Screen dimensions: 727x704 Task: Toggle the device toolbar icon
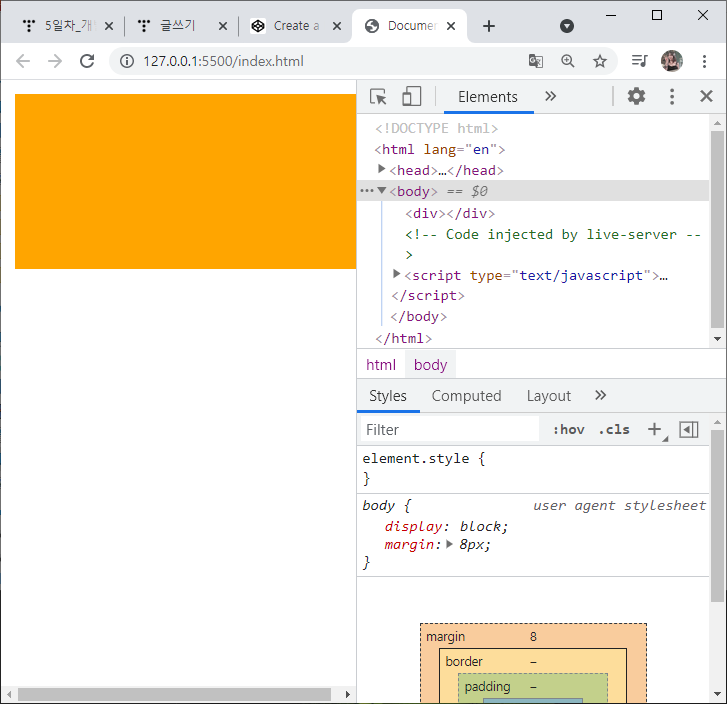tap(411, 97)
